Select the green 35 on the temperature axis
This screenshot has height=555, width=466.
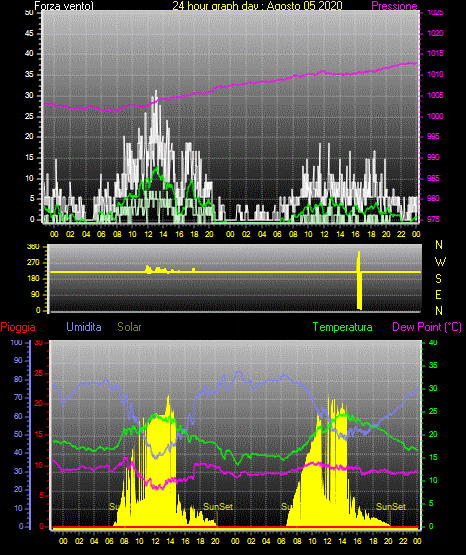coord(433,366)
